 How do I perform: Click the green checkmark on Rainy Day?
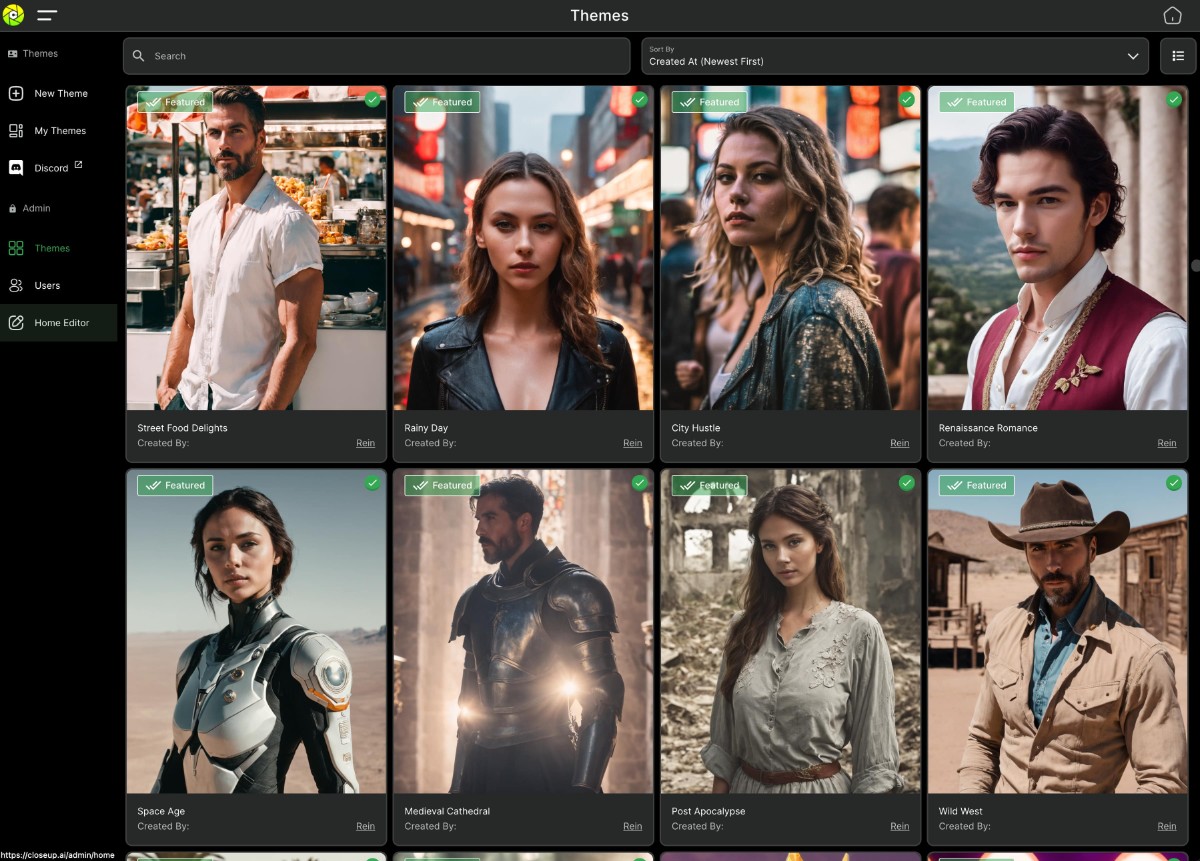coord(640,99)
